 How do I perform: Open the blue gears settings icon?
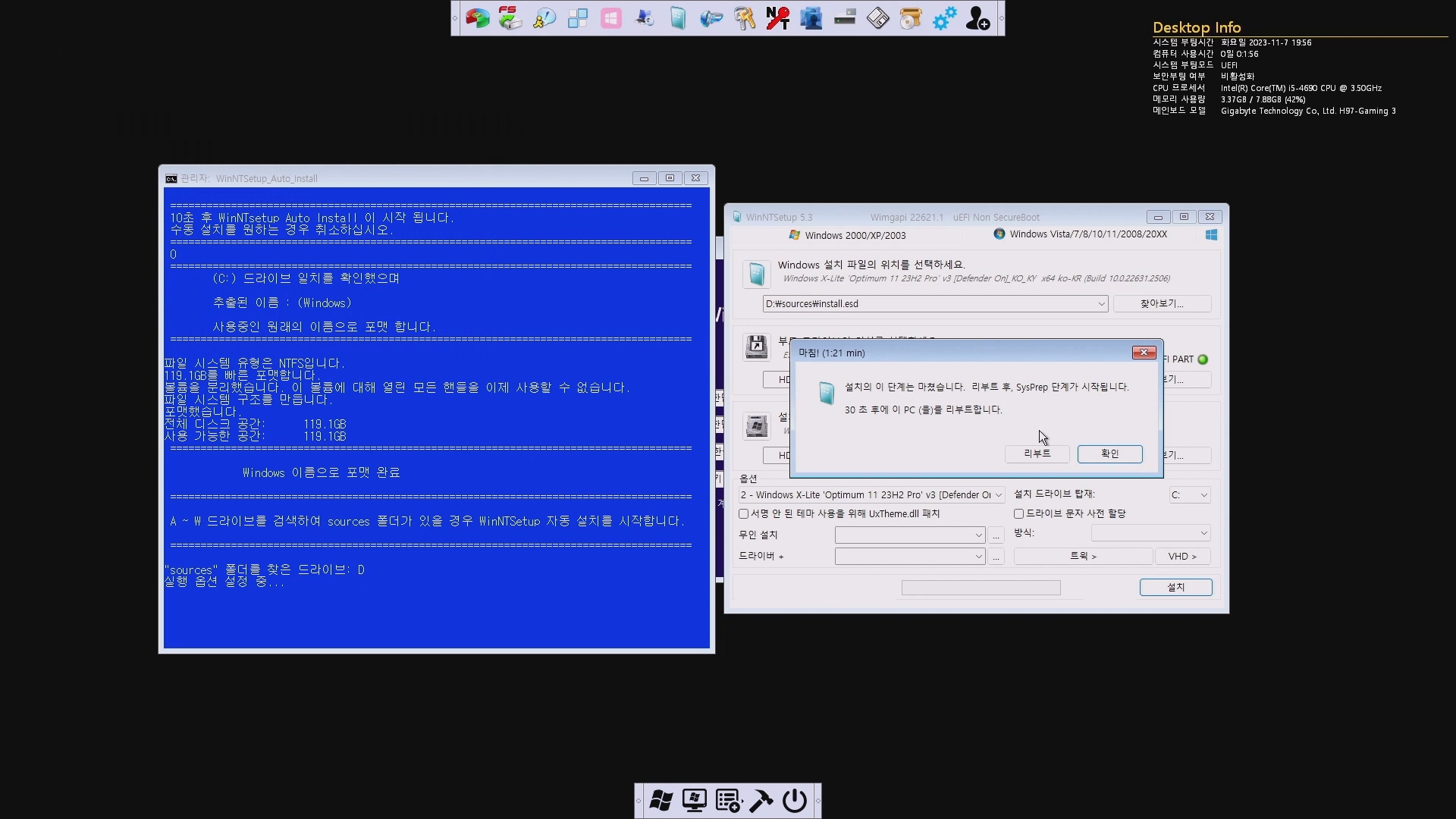coord(944,18)
